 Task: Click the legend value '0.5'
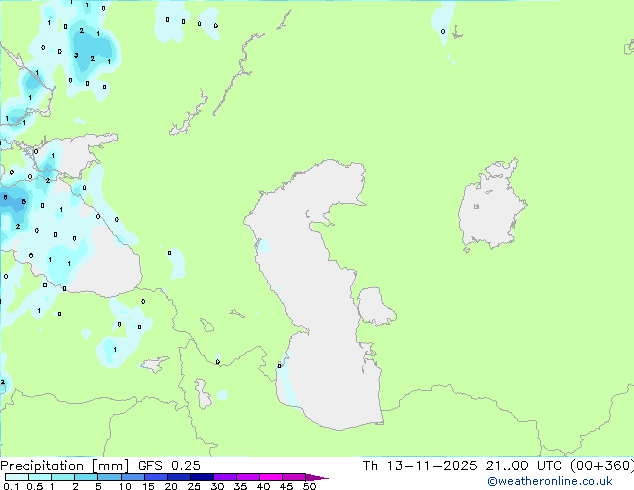[x=35, y=486]
